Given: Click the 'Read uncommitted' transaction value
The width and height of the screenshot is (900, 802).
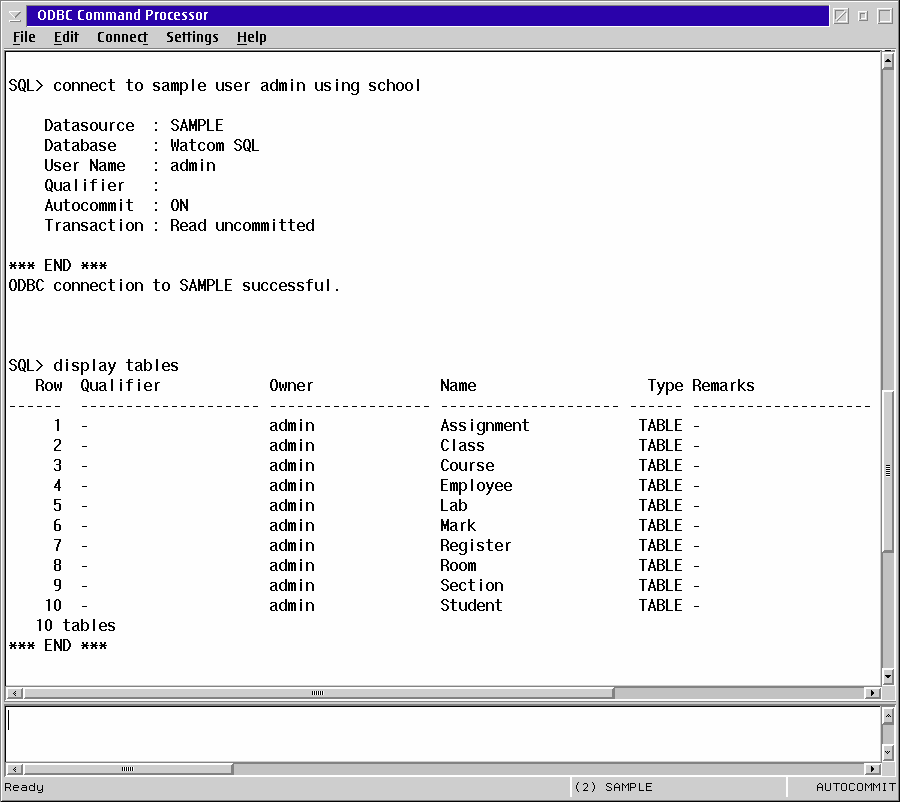Looking at the screenshot, I should coord(242,226).
